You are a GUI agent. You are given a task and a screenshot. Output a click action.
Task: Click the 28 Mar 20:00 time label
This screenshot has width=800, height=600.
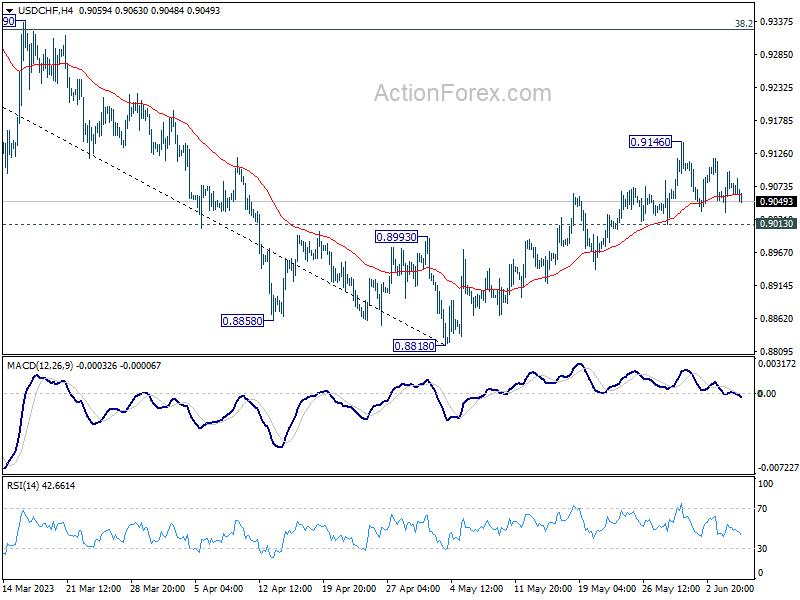click(157, 589)
